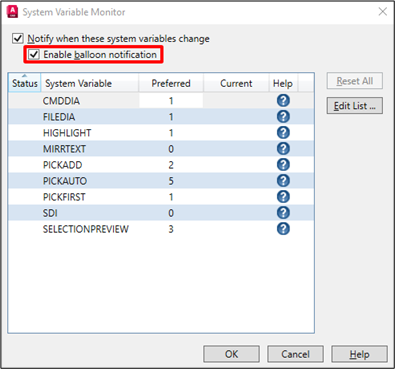Image resolution: width=395 pixels, height=369 pixels.
Task: Click MIRRTEXT preferred value 0
Action: click(171, 149)
